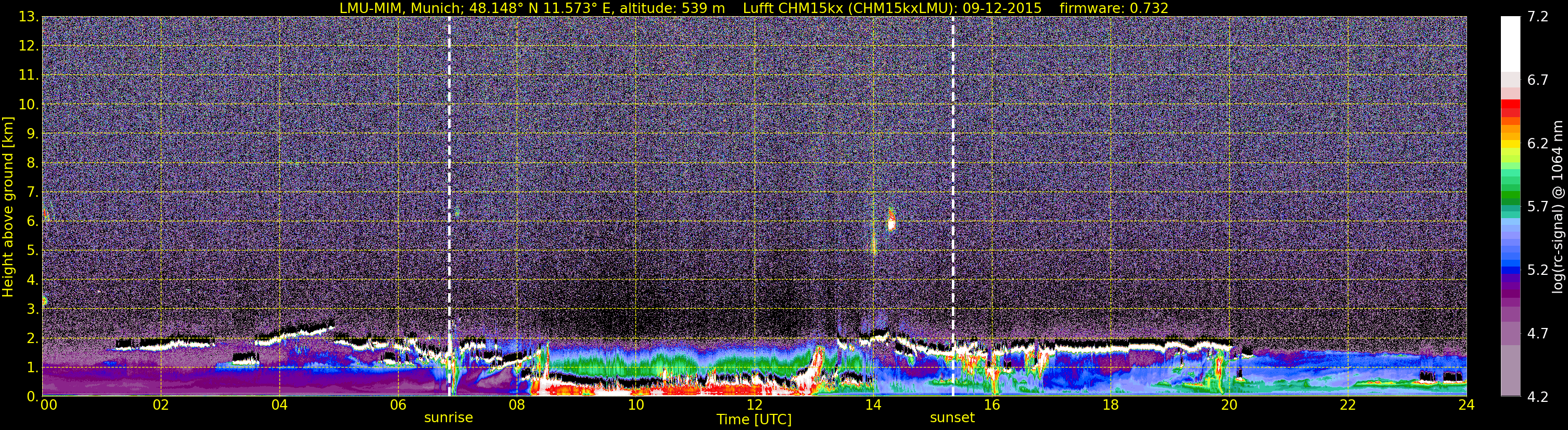Click the time tick label "18"

(x=1110, y=405)
